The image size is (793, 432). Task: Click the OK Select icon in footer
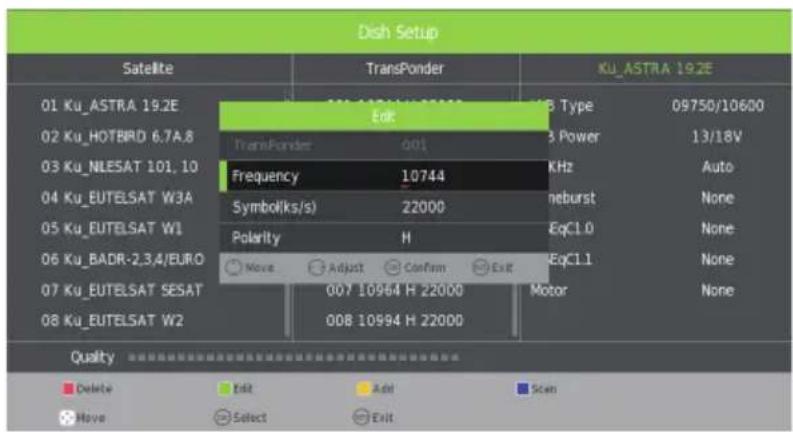tap(222, 417)
